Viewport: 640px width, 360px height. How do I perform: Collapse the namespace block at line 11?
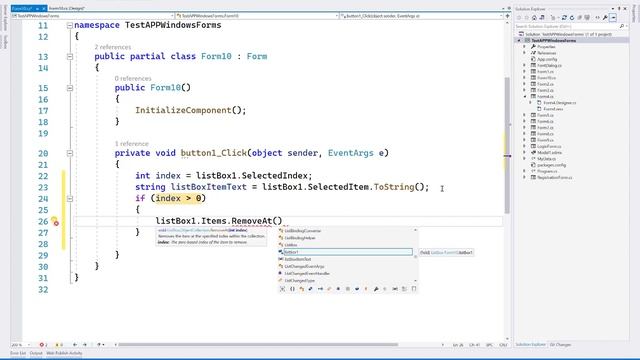70,25
